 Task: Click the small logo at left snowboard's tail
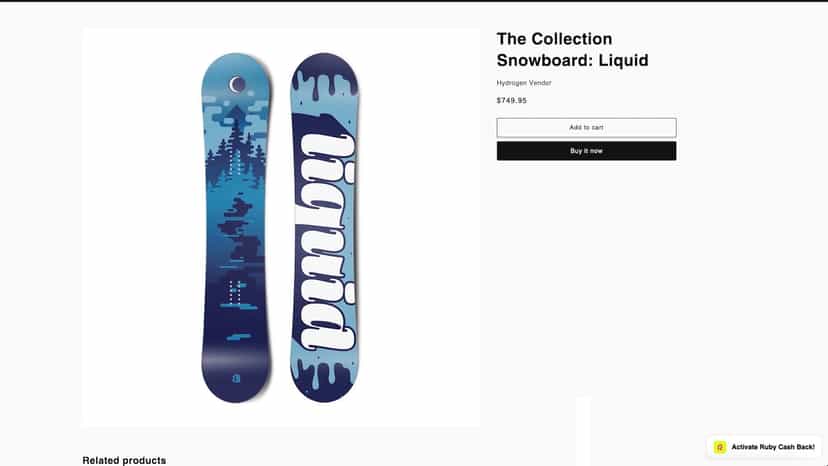(236, 378)
